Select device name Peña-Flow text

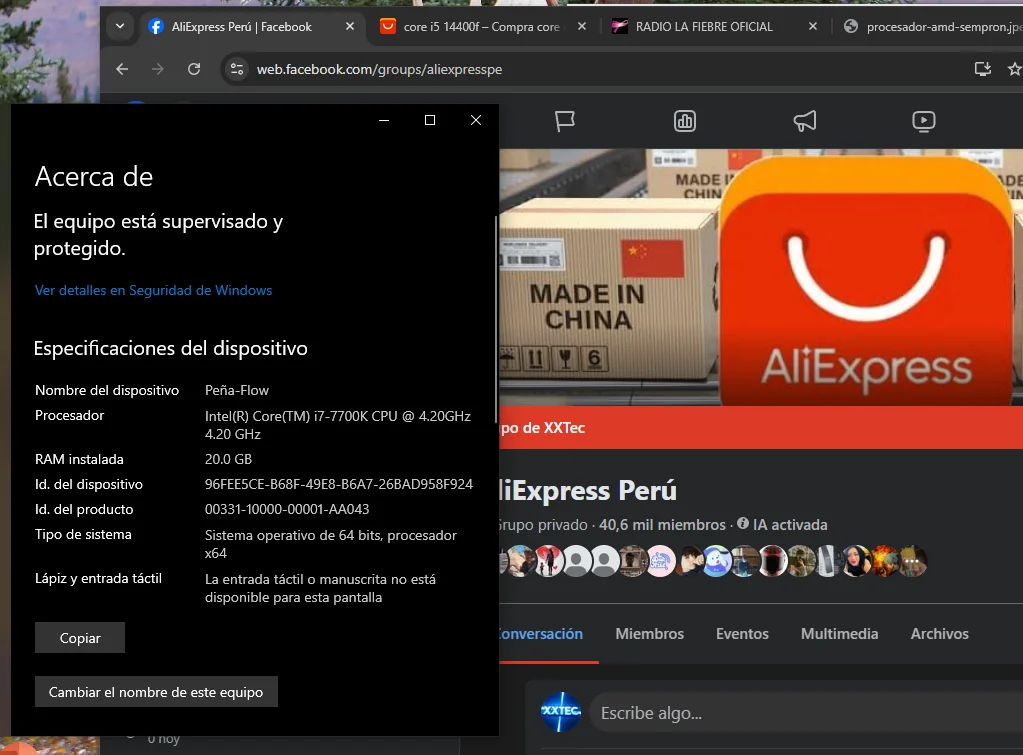tap(237, 390)
